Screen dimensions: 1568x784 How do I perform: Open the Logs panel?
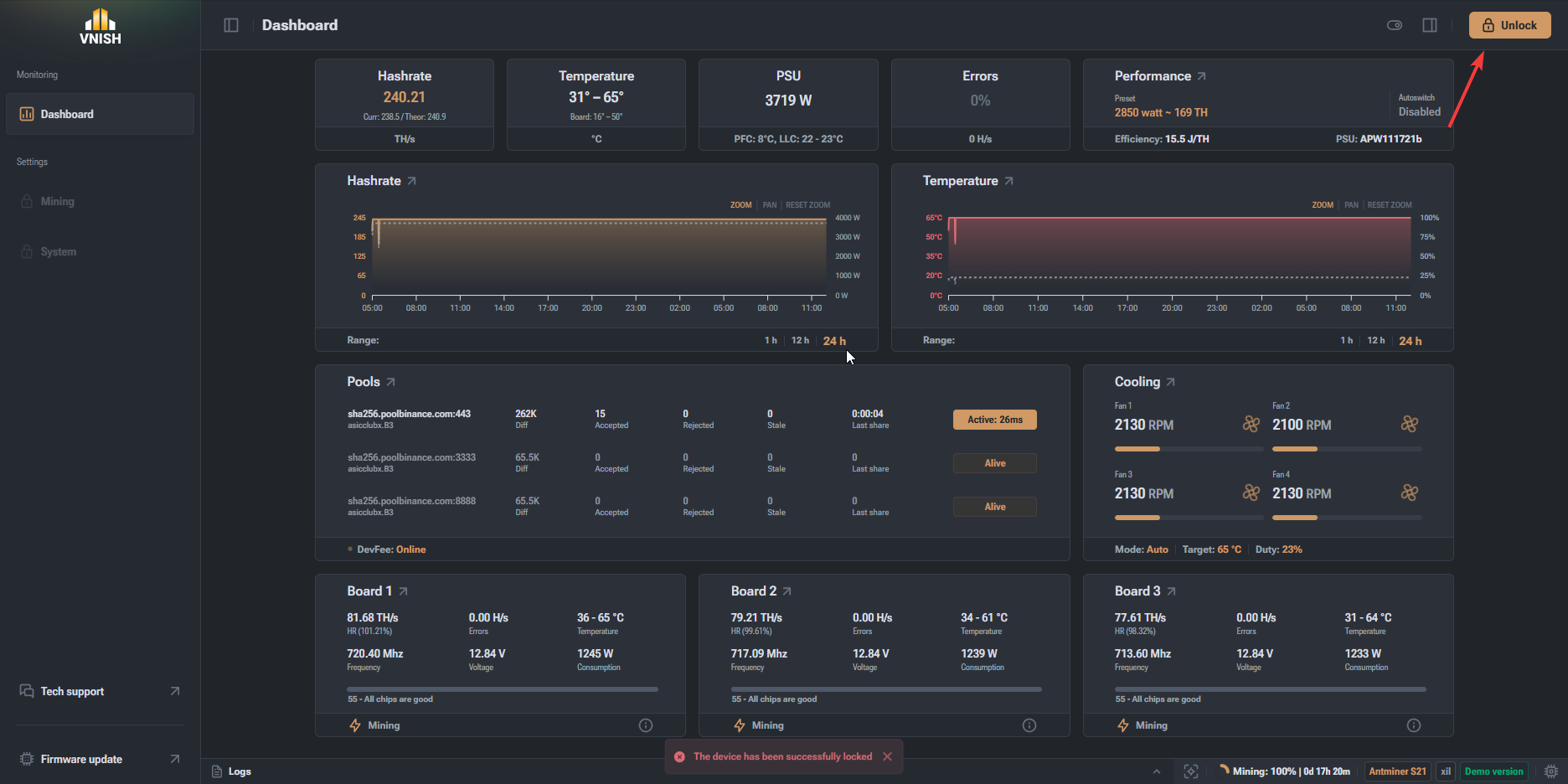click(x=231, y=771)
